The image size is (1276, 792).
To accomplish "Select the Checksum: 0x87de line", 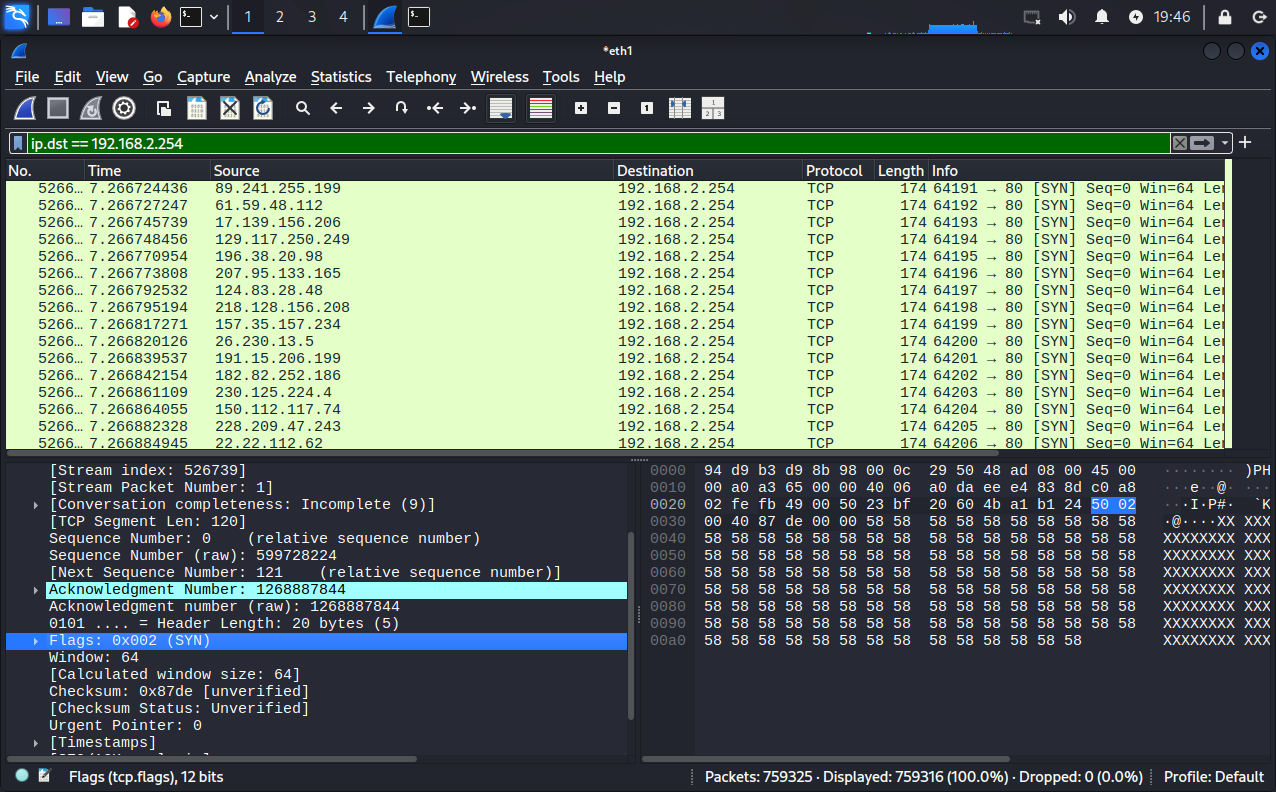I will pos(316,692).
